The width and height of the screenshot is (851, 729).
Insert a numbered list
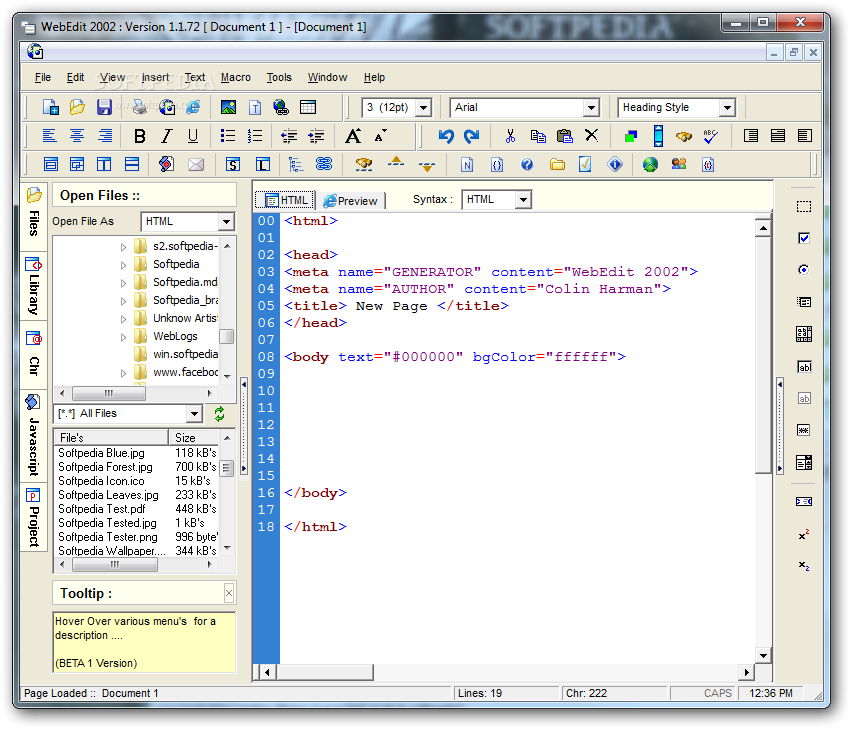(255, 136)
